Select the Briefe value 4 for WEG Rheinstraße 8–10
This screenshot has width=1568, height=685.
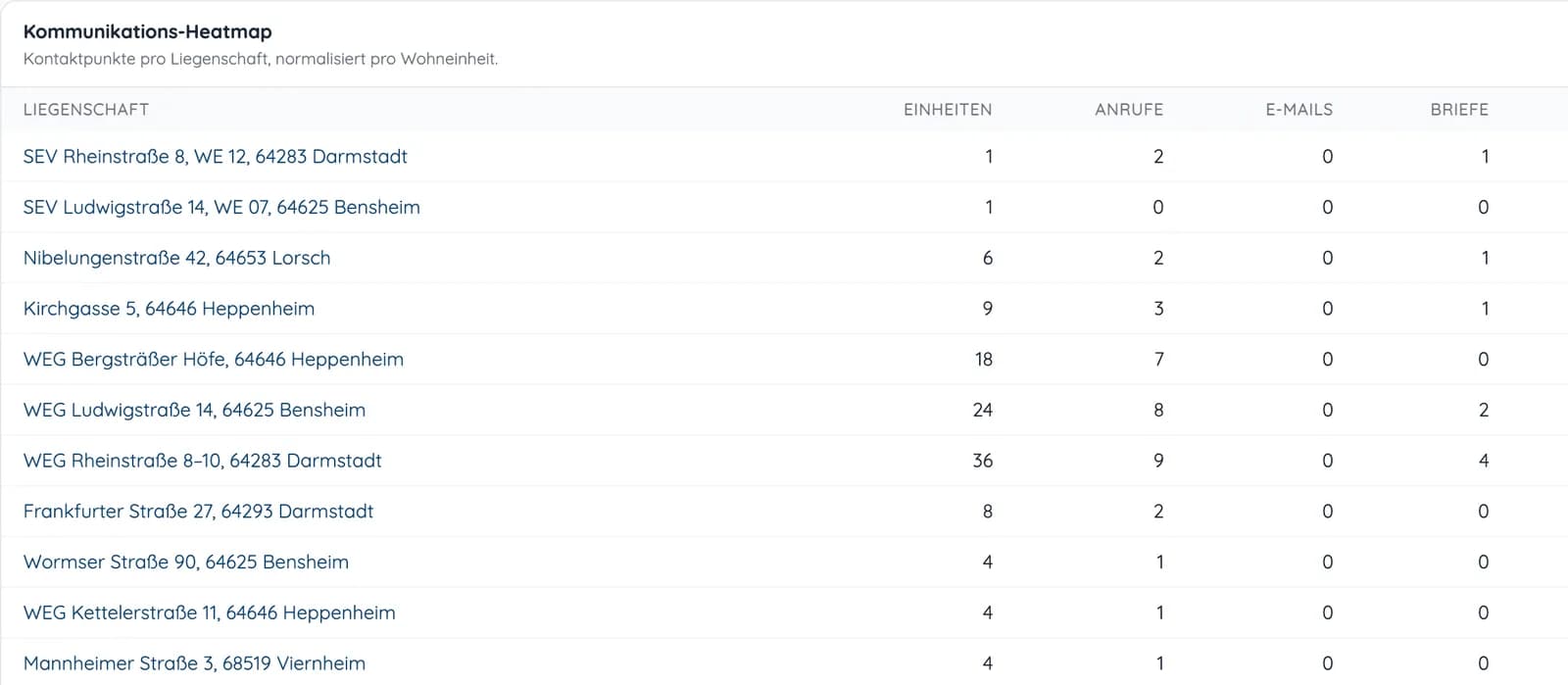[1484, 462]
